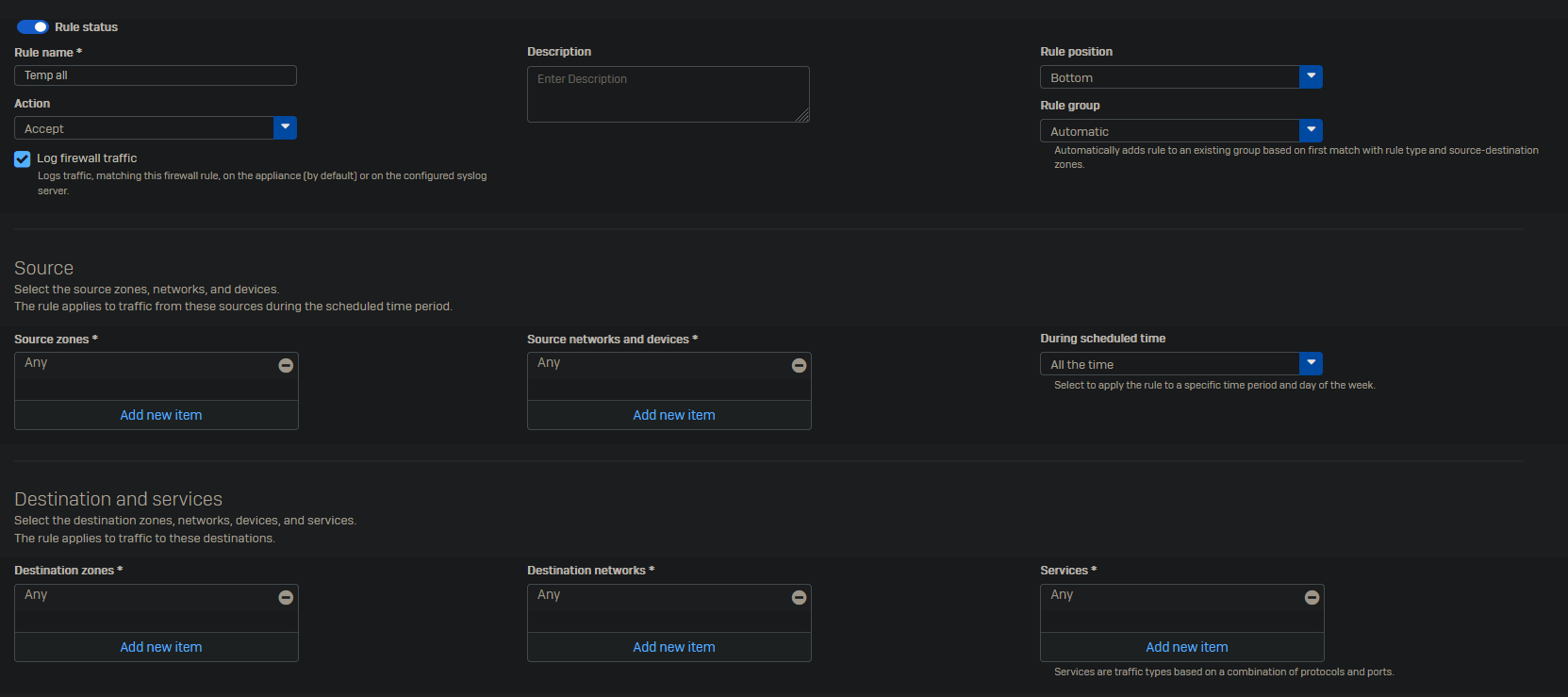
Task: Uncheck Log firewall traffic checkbox
Action: pos(23,159)
